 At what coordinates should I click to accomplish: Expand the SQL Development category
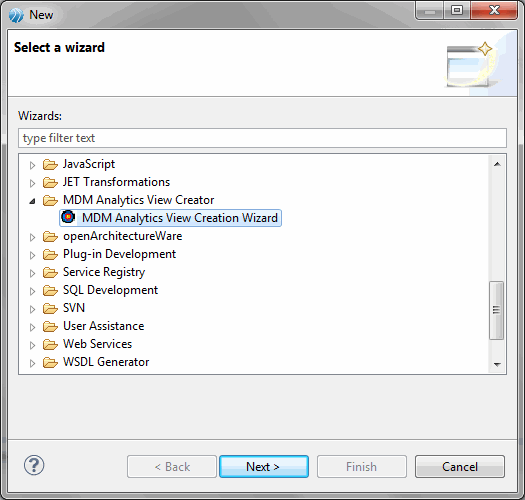[x=32, y=291]
